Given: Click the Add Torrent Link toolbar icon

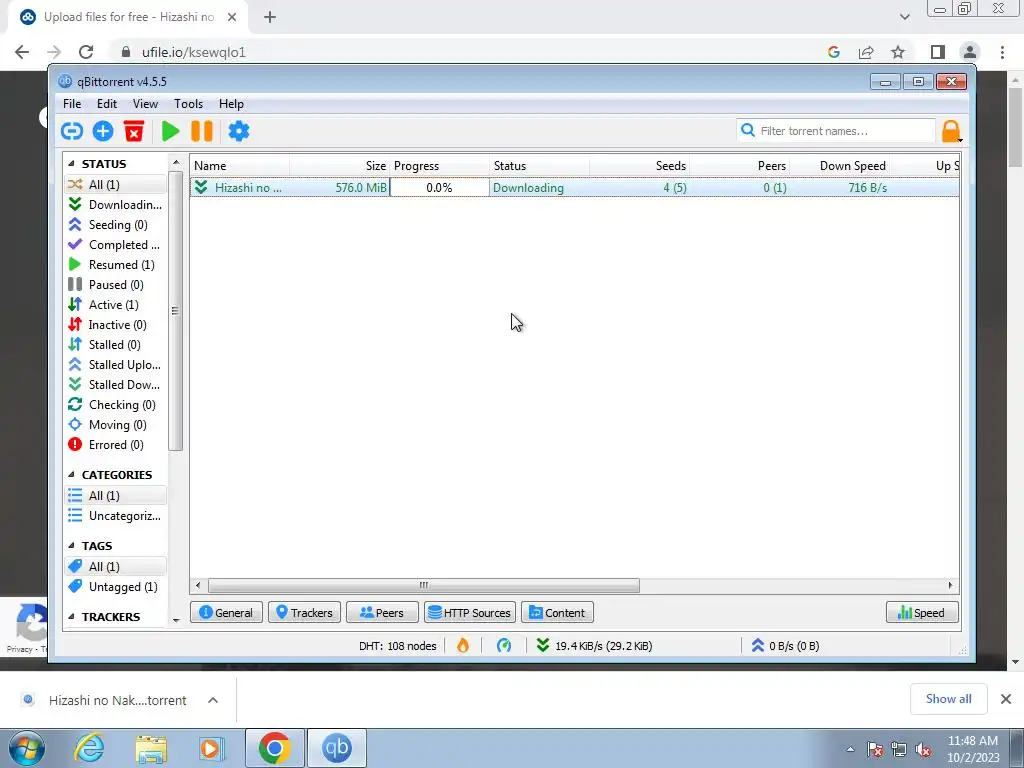Looking at the screenshot, I should pos(72,131).
